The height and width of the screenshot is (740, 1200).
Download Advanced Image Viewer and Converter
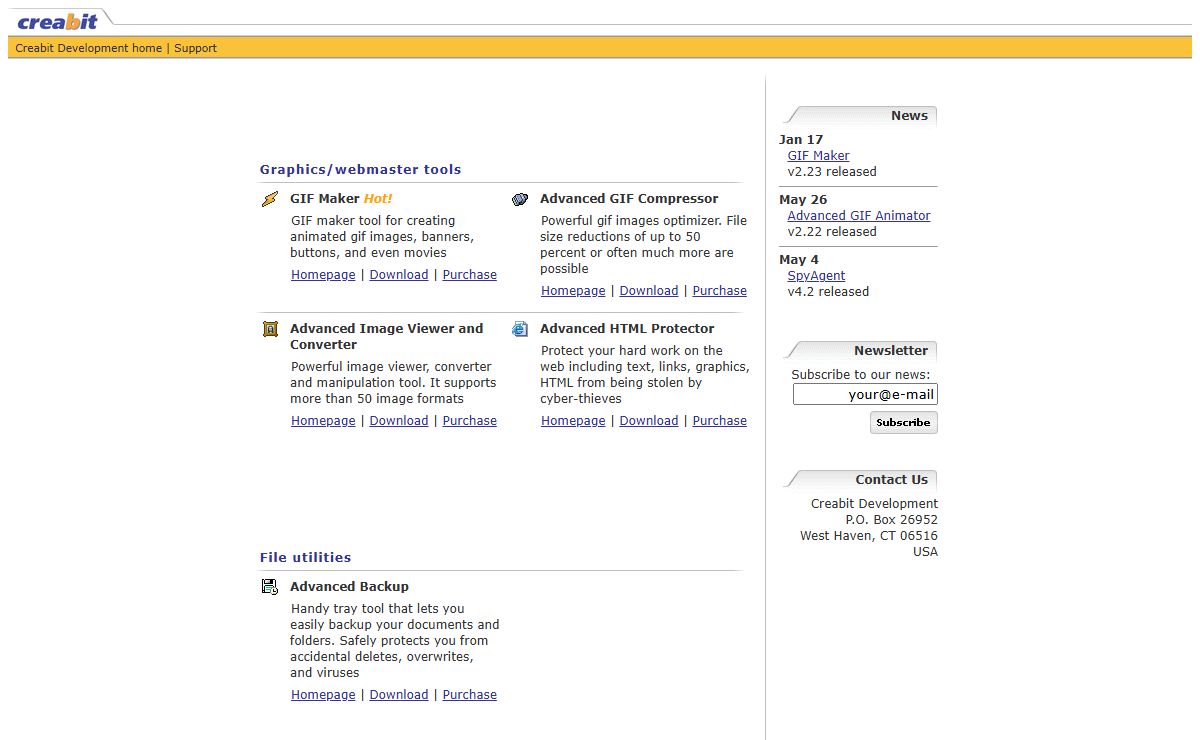click(399, 421)
